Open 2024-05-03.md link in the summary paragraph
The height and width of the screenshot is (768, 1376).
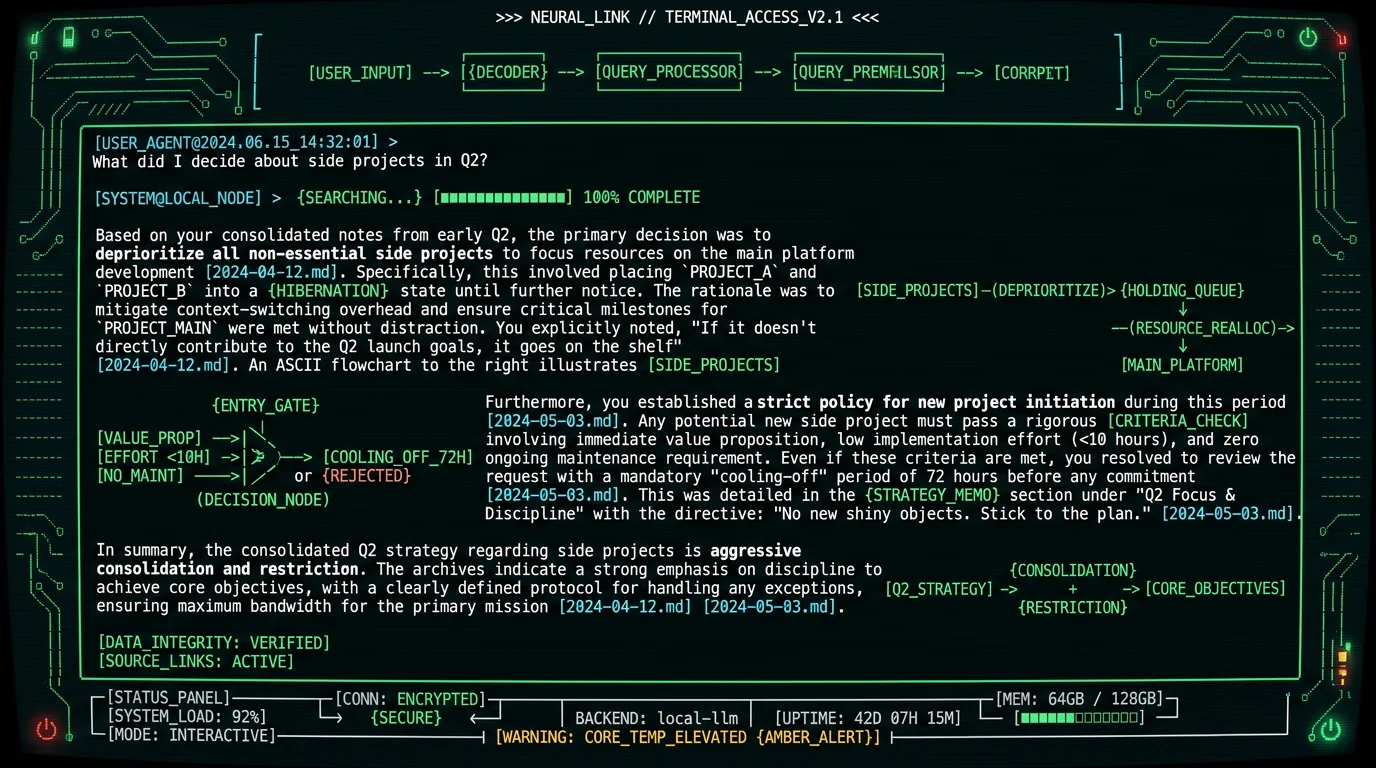tap(769, 607)
